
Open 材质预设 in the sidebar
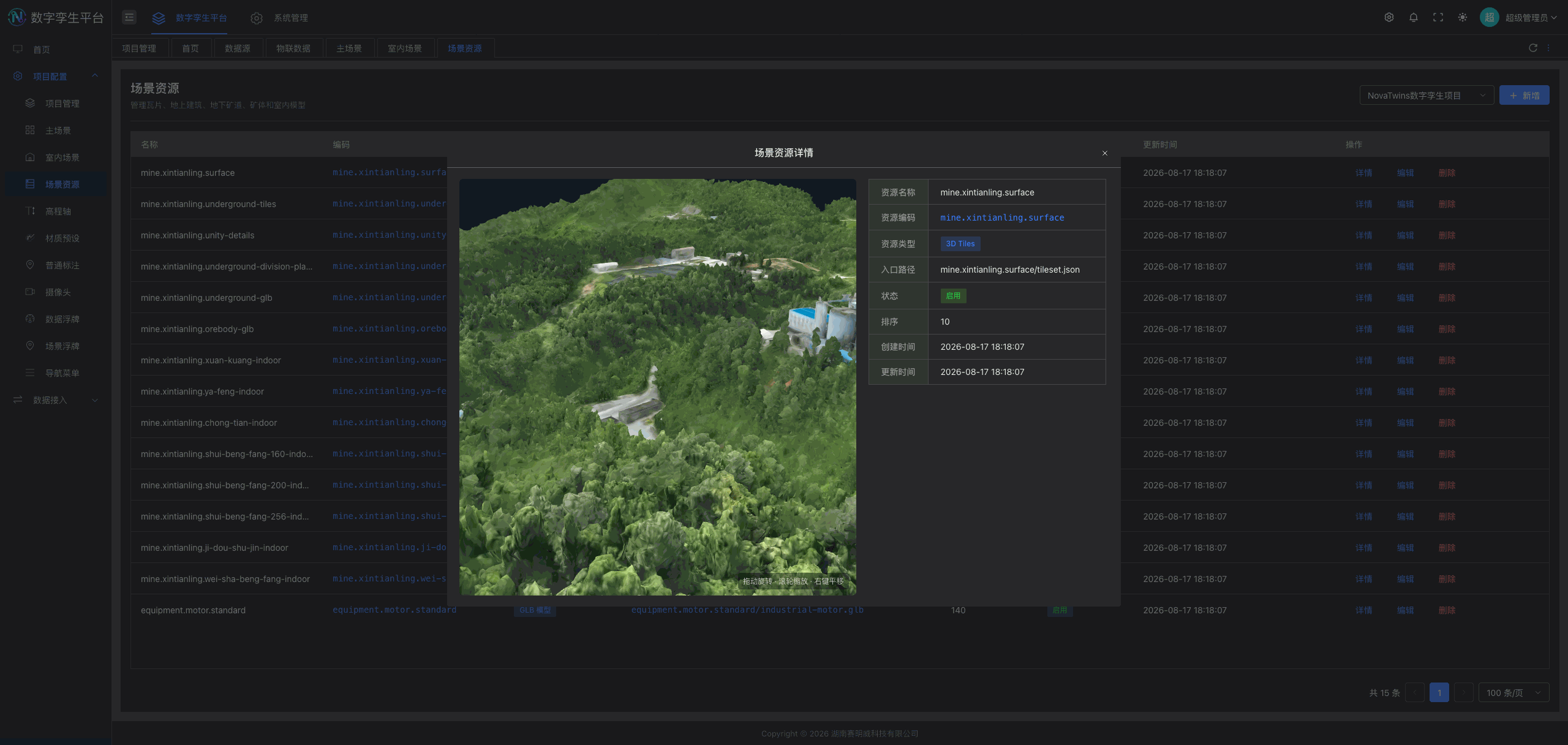click(56, 238)
